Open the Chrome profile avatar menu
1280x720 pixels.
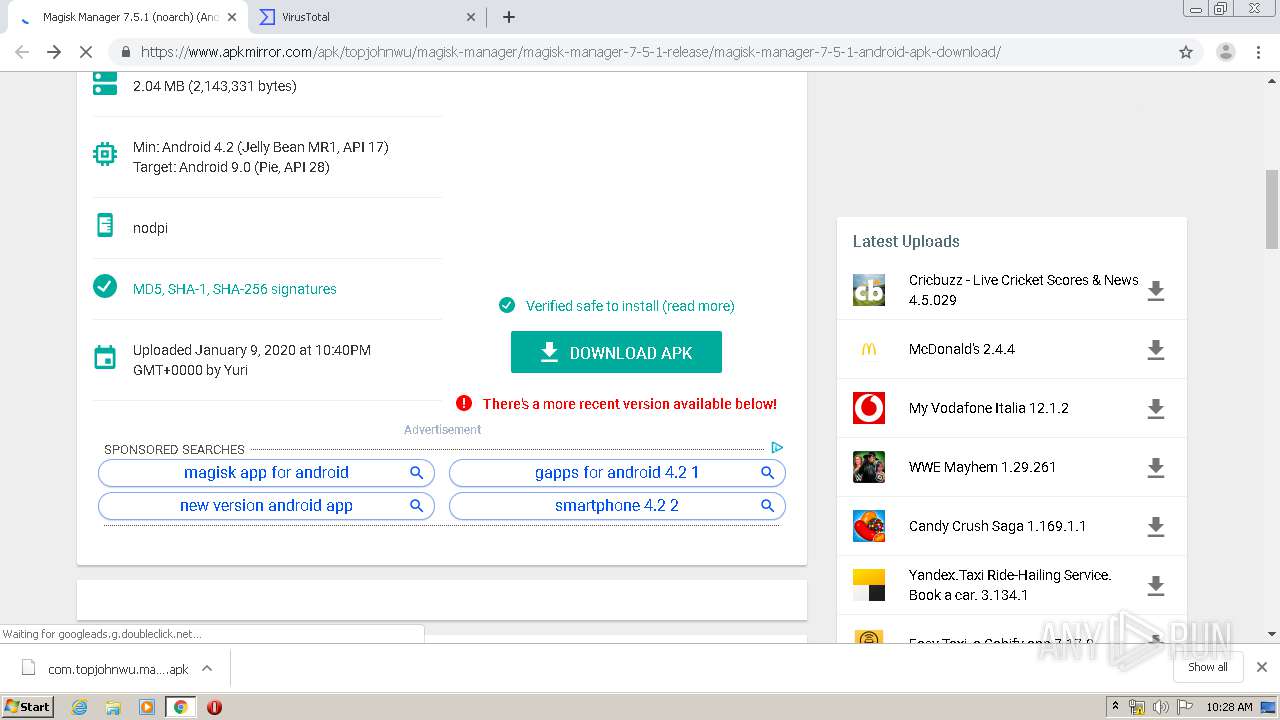[x=1225, y=52]
